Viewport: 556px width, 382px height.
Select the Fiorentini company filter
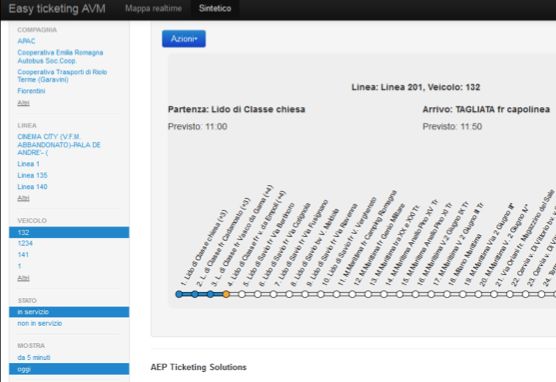(x=31, y=91)
